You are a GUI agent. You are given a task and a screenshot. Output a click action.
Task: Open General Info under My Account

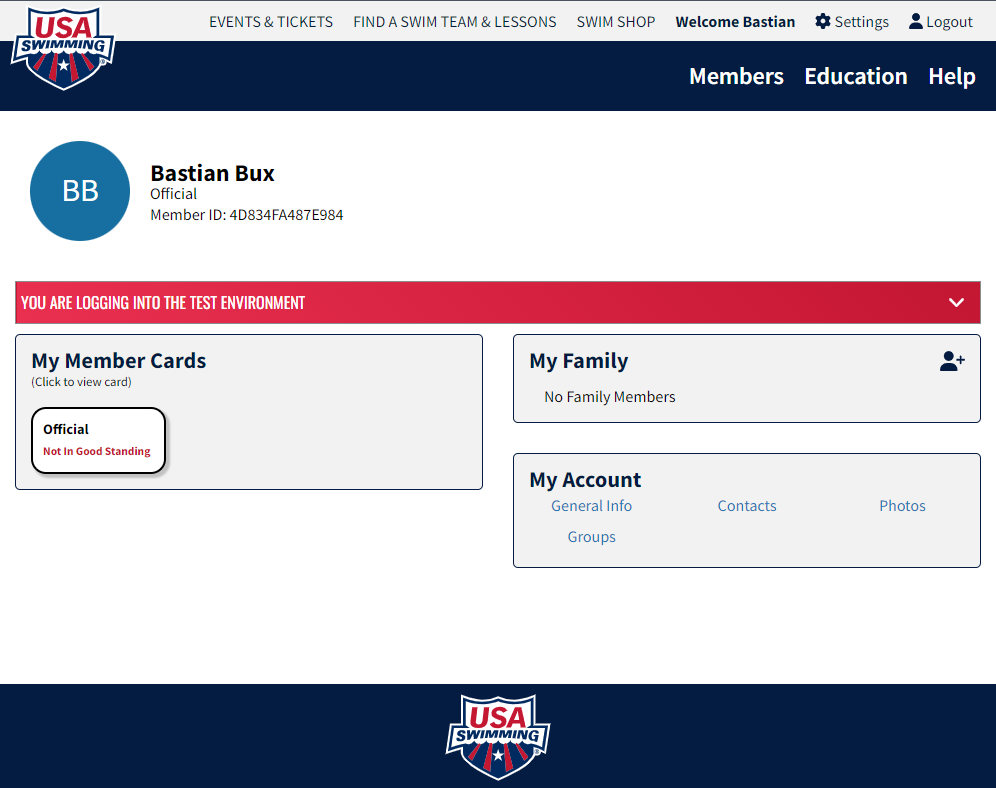591,506
